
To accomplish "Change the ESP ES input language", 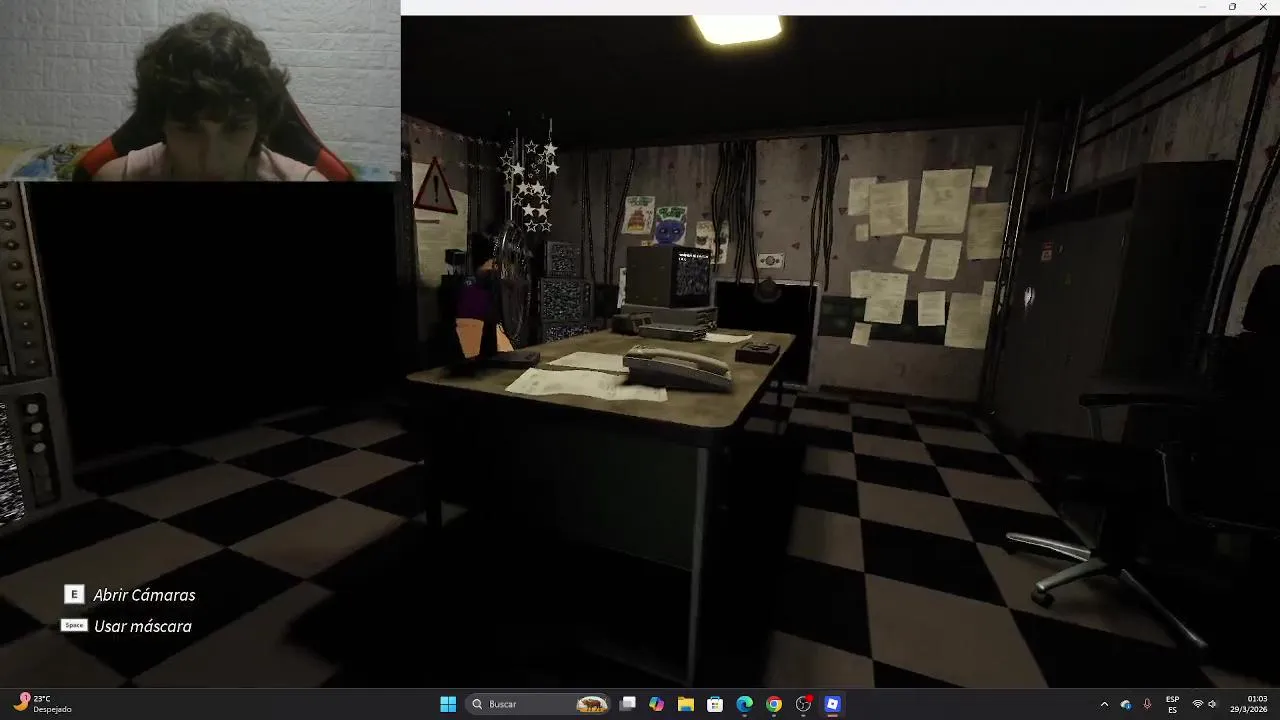I will point(1172,704).
